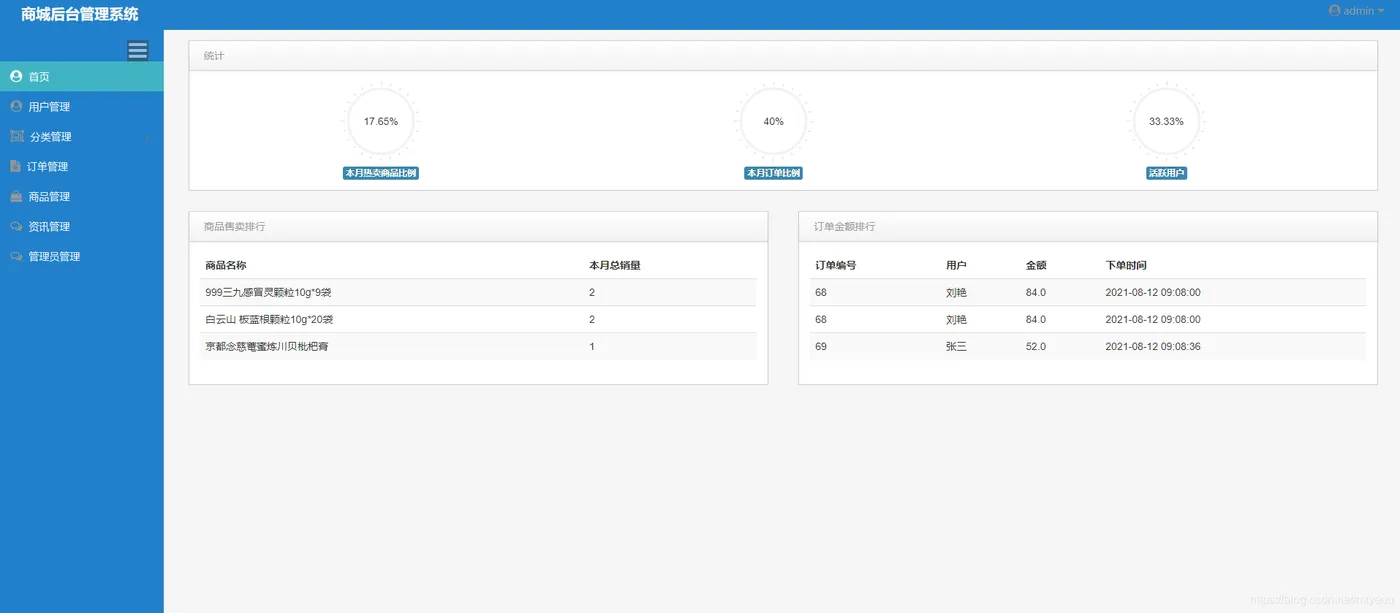The image size is (1400, 613).
Task: Select the 京都念慈菴蜜炼川贝枇杷膏 row
Action: 478,346
